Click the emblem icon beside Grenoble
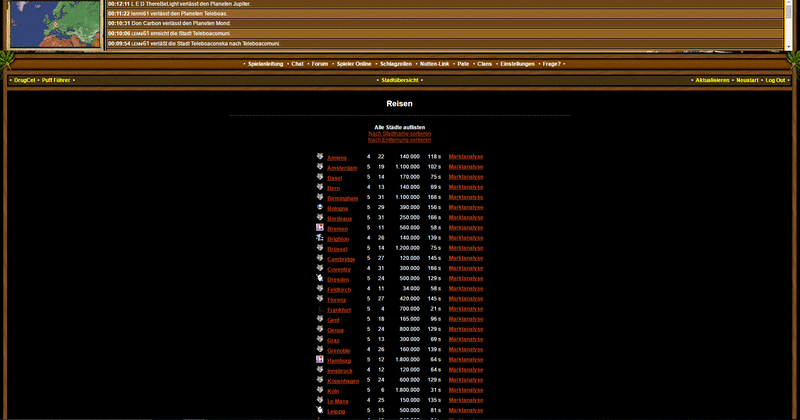This screenshot has width=800, height=420. pos(320,349)
